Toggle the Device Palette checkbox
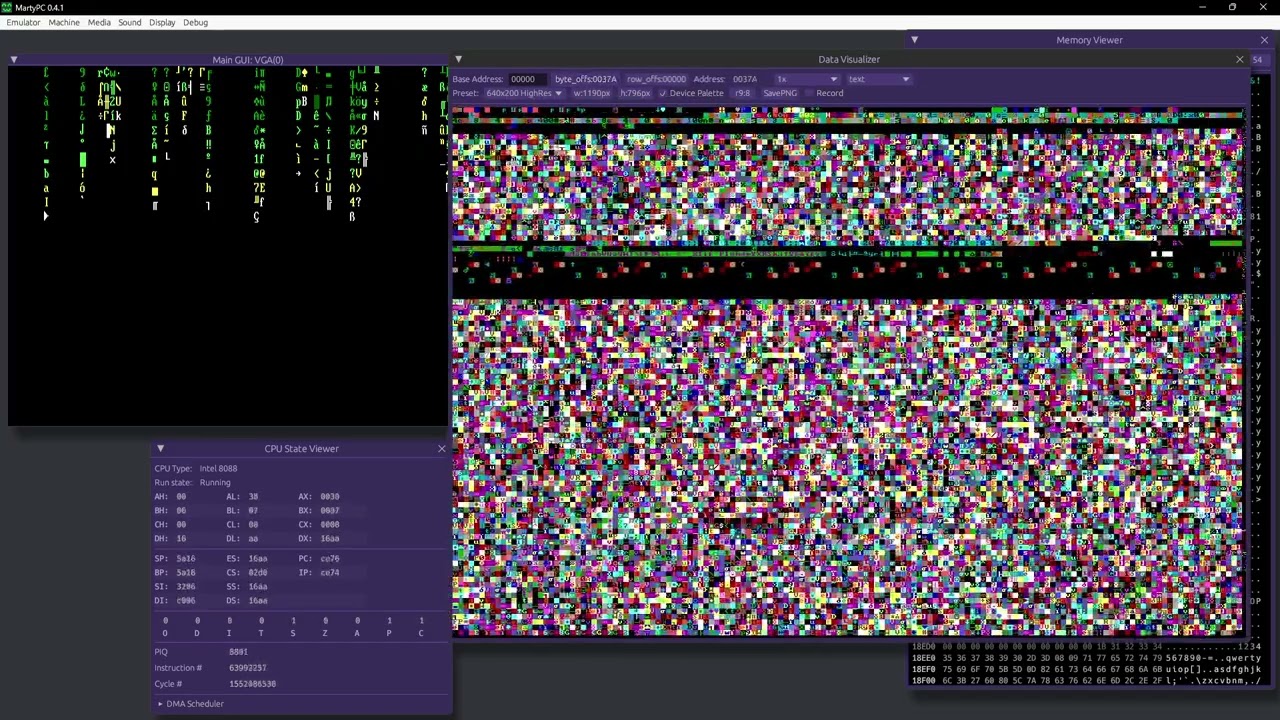This screenshot has width=1280, height=720. [662, 93]
